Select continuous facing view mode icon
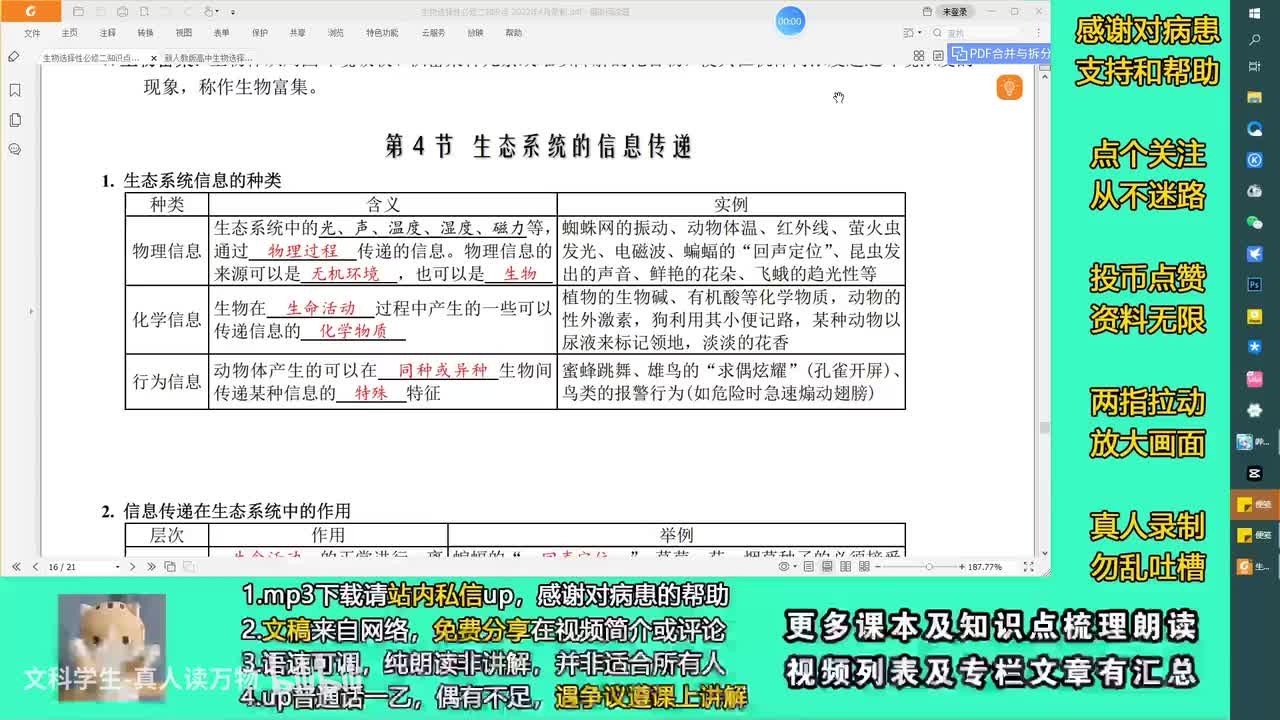This screenshot has height=720, width=1280. coord(864,567)
